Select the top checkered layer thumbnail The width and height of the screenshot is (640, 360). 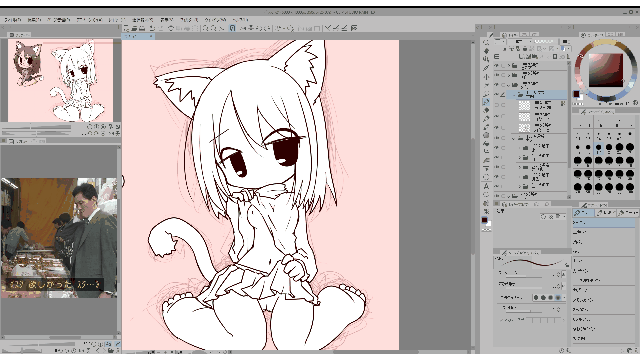click(x=524, y=106)
